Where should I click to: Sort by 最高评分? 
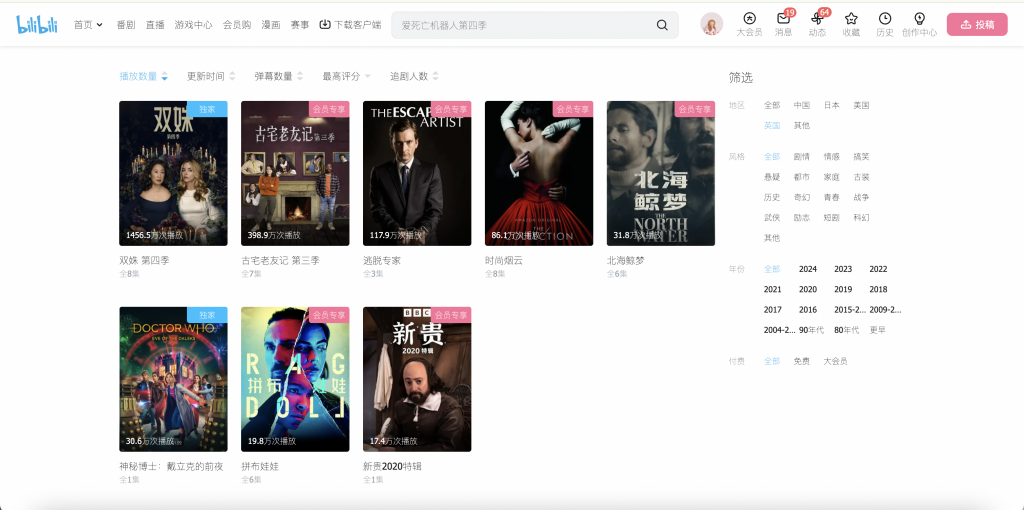tap(346, 76)
